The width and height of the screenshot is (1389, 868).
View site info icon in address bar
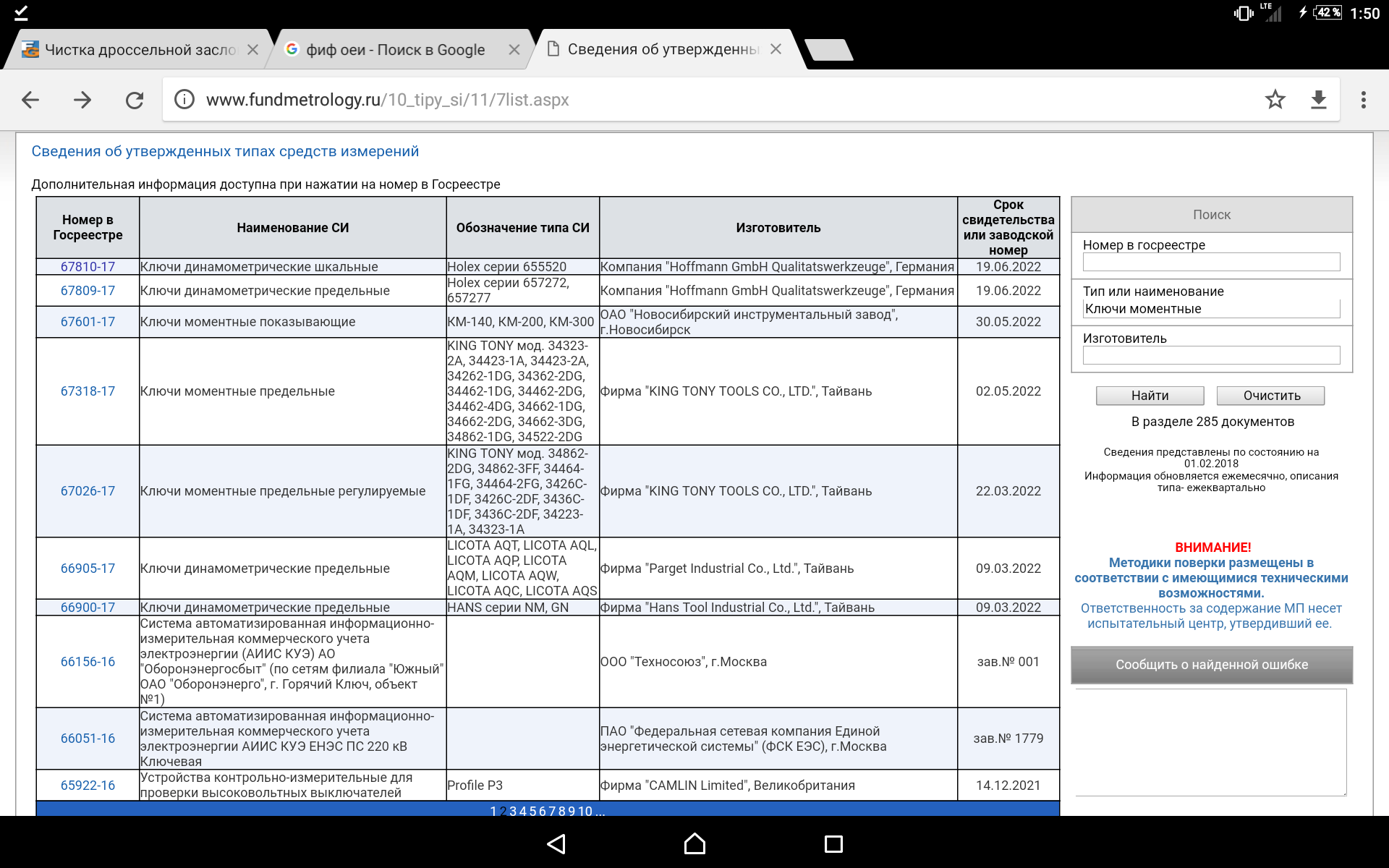click(184, 99)
